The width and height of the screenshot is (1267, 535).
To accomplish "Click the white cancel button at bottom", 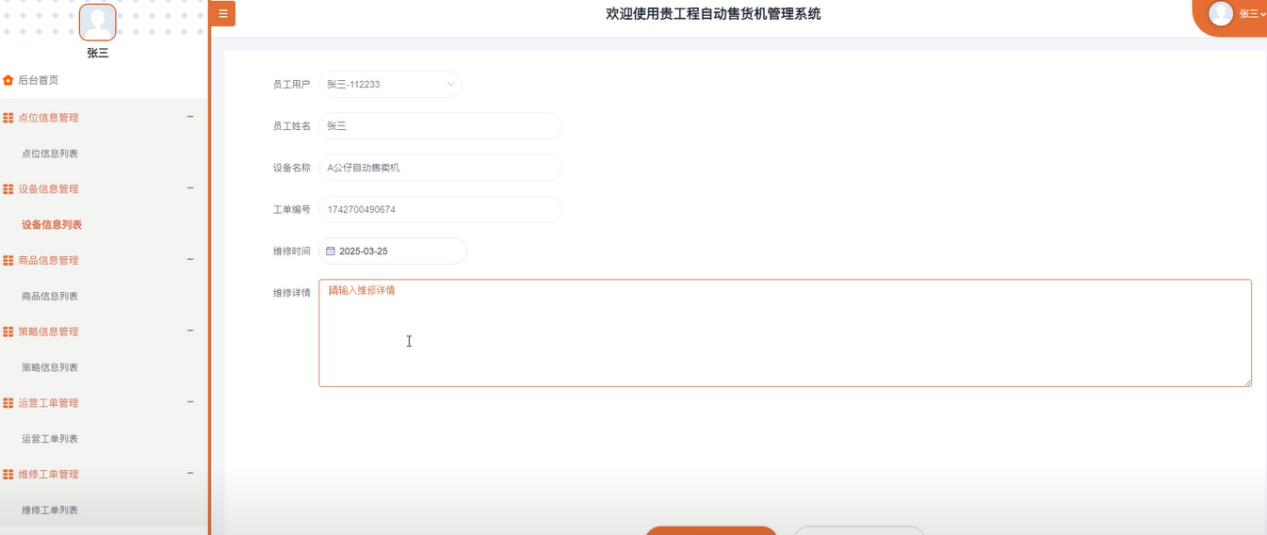I will point(859,531).
